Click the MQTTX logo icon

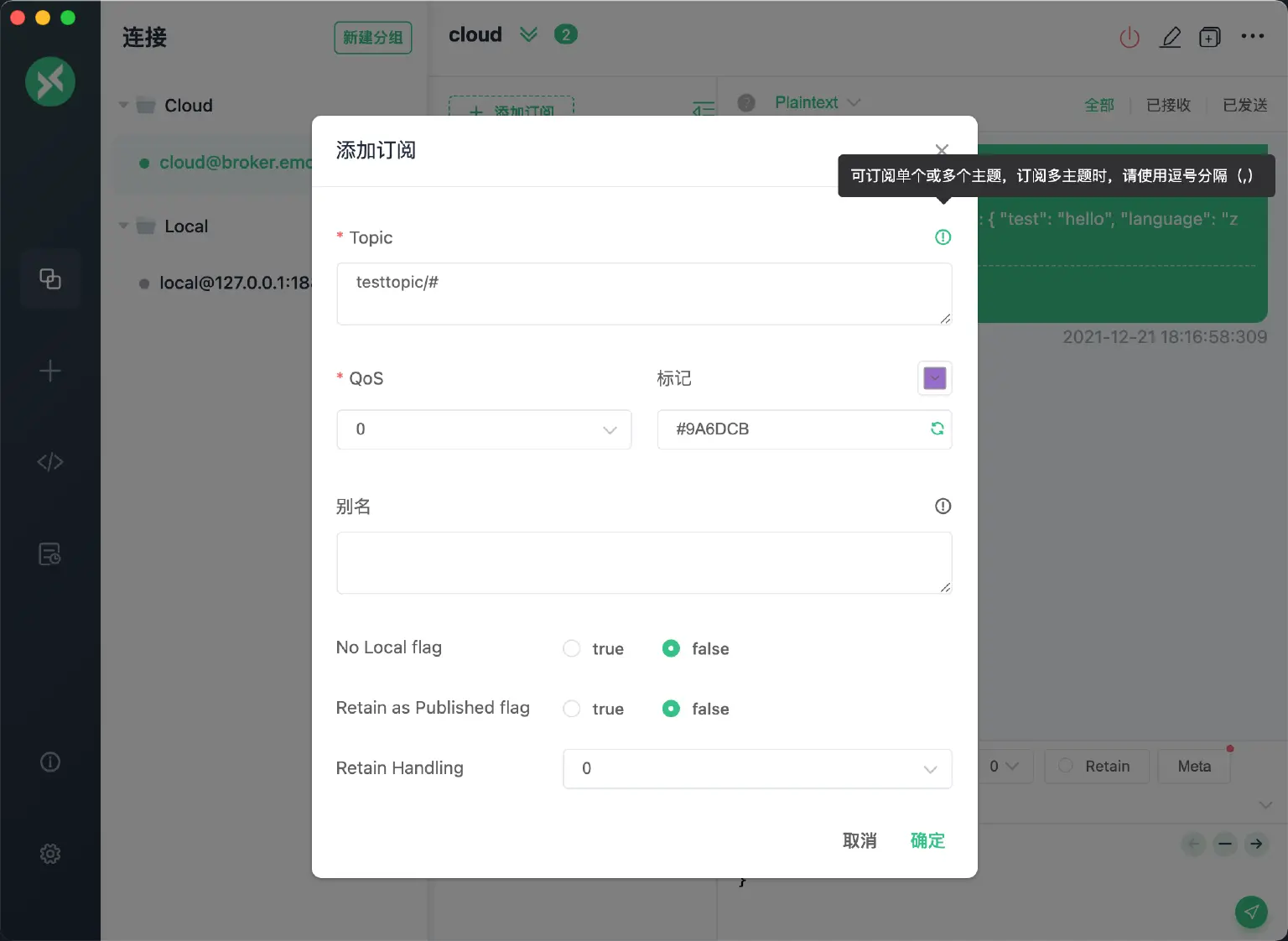[50, 81]
